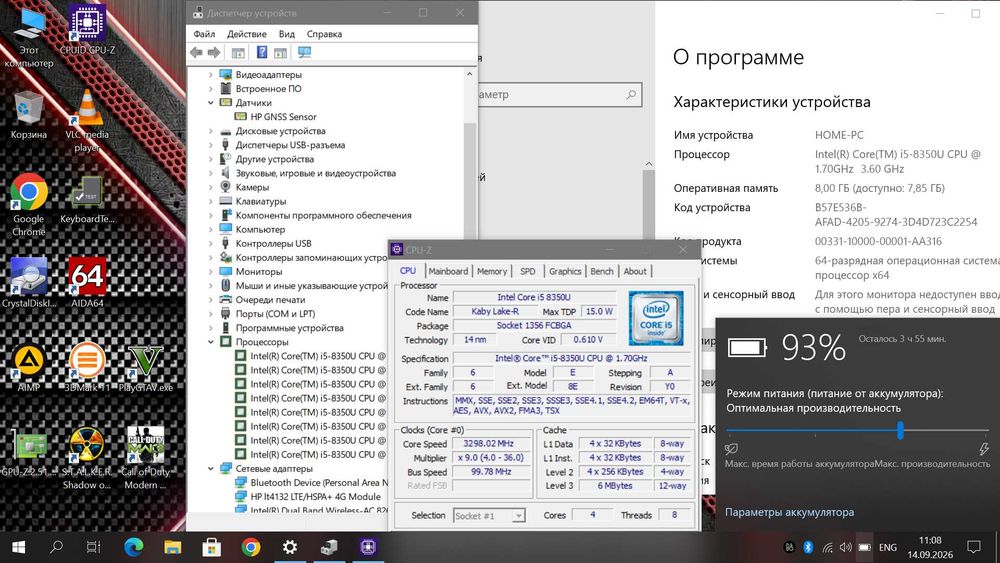1000x563 pixels.
Task: Select Порты (COM и LPT) entry
Action: (276, 314)
